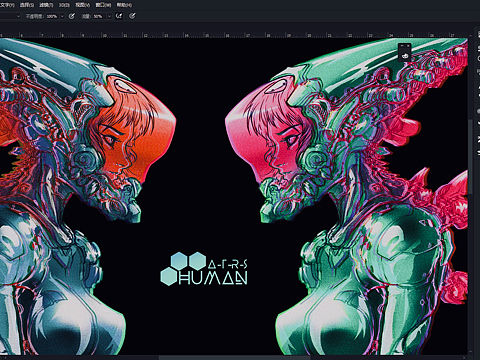This screenshot has width=480, height=360.
Task: Expand the flow slider dropdown arrow
Action: [109, 16]
